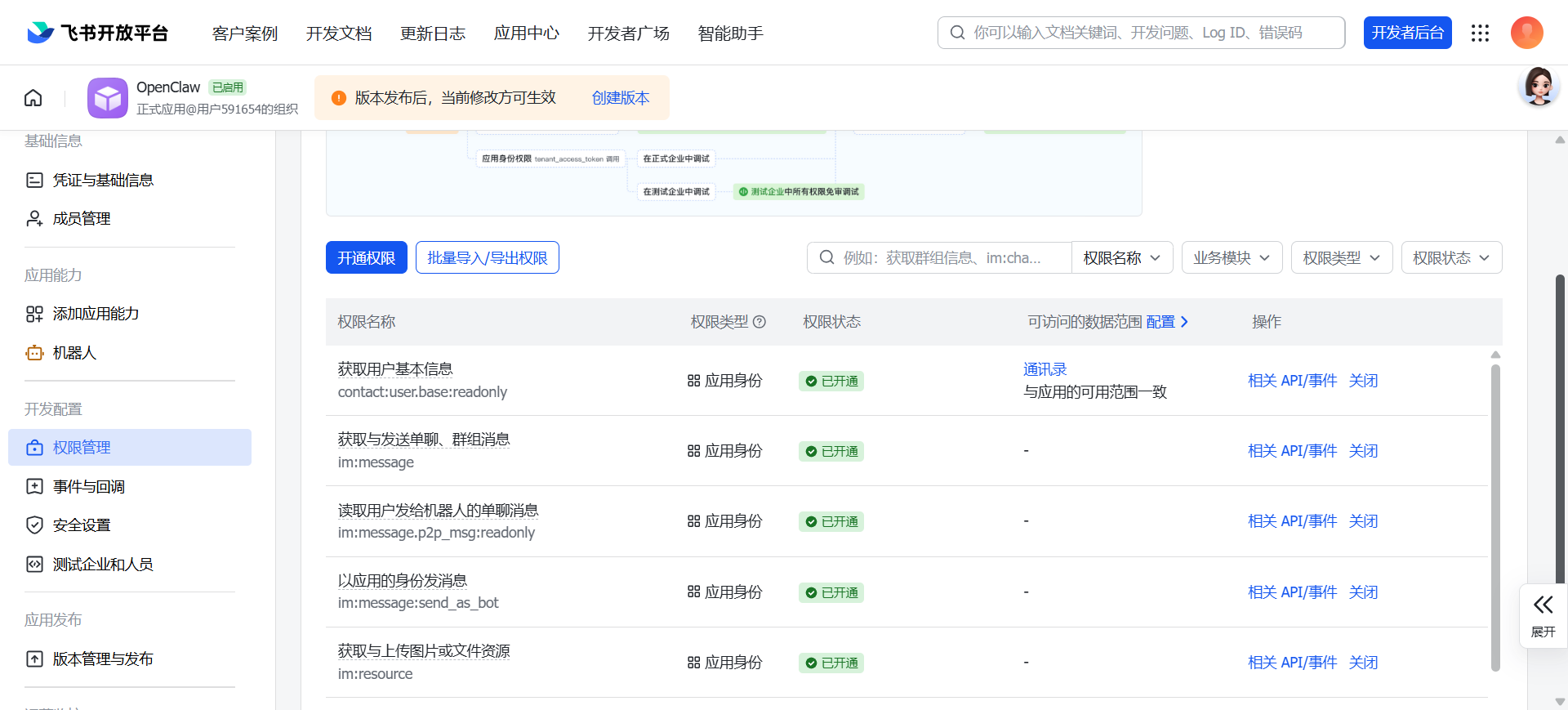The image size is (1568, 710).
Task: Focus the permission search input field
Action: click(947, 258)
